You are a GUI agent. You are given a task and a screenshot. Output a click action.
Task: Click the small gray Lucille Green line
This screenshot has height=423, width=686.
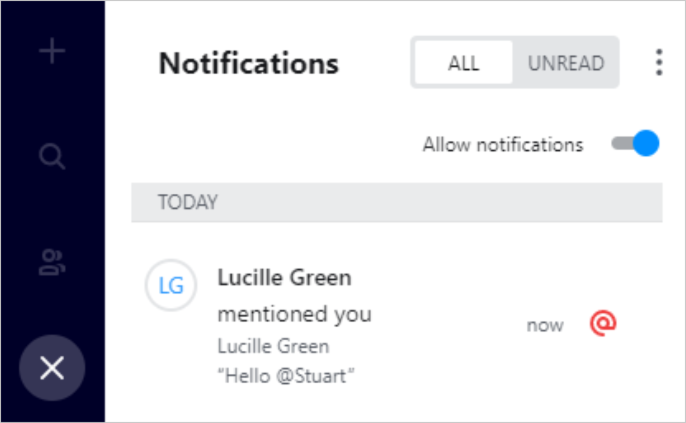point(273,347)
